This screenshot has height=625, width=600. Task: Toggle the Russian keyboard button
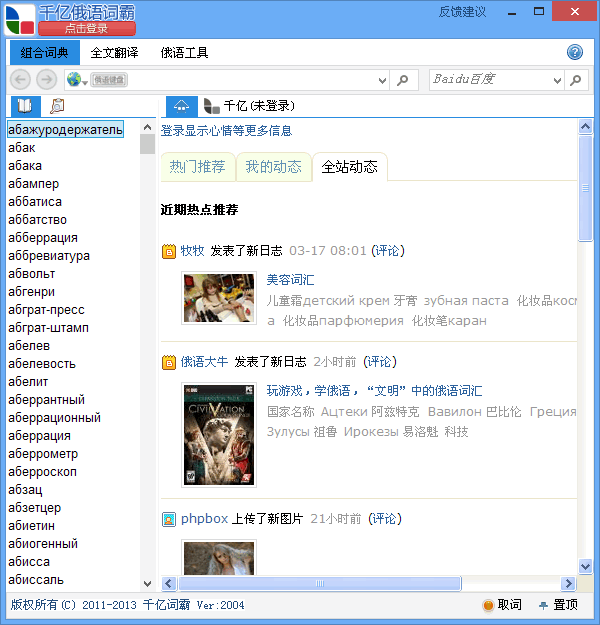click(x=109, y=80)
